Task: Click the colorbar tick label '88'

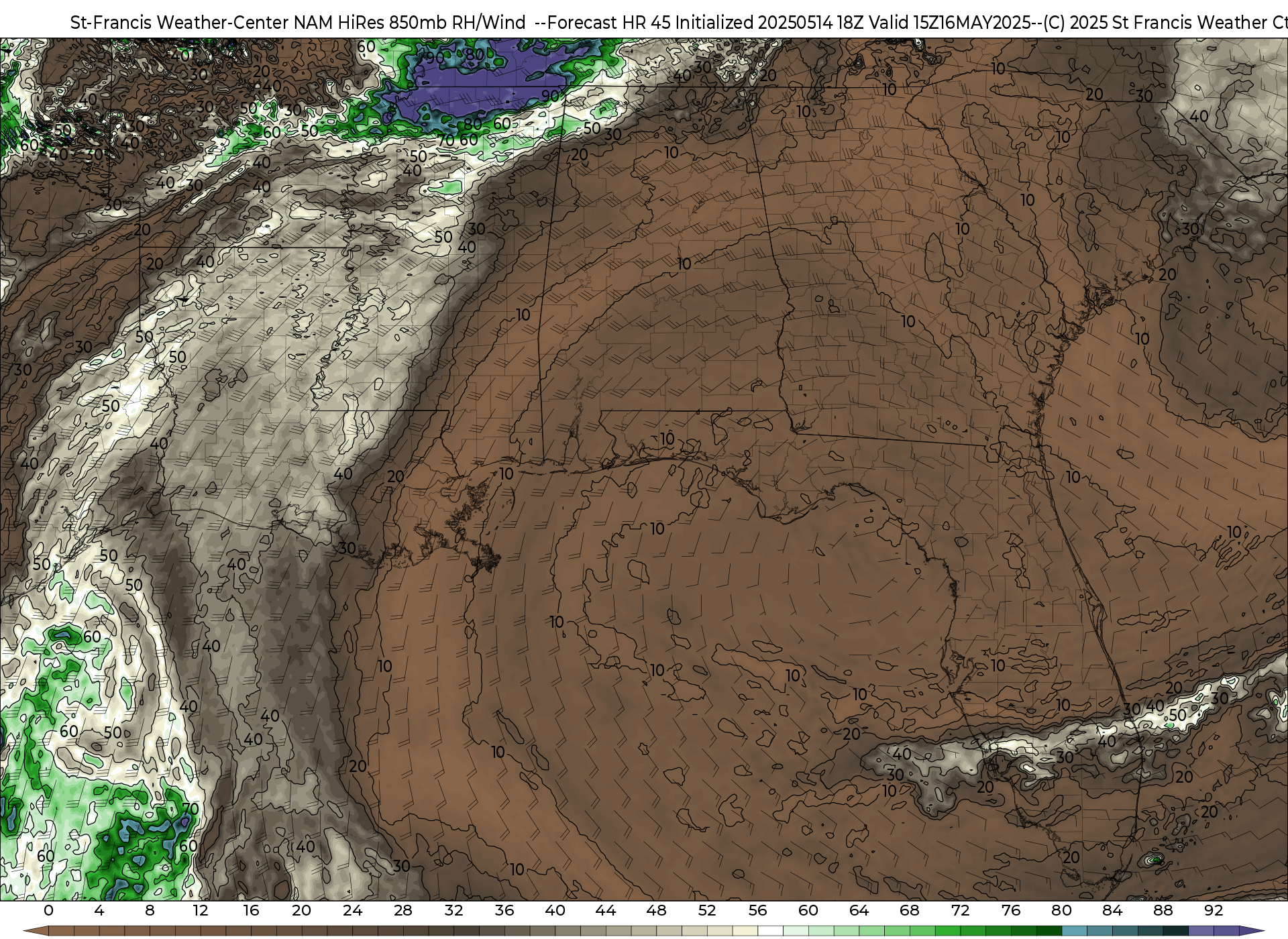Action: 1163,910
